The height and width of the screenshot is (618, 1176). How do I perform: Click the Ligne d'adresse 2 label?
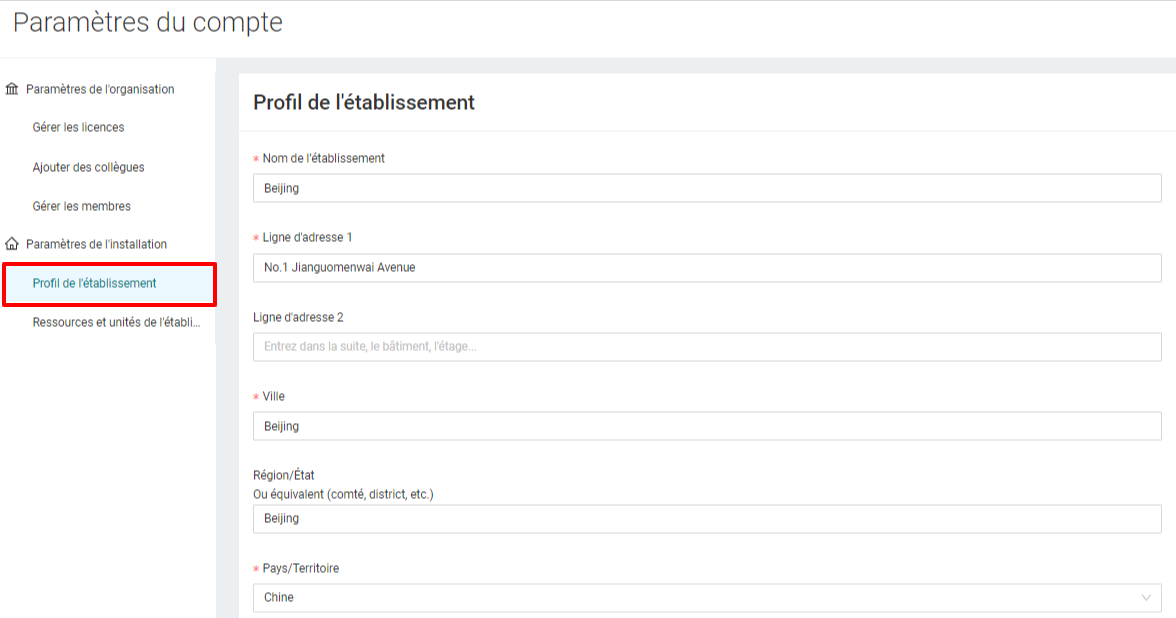pos(298,317)
